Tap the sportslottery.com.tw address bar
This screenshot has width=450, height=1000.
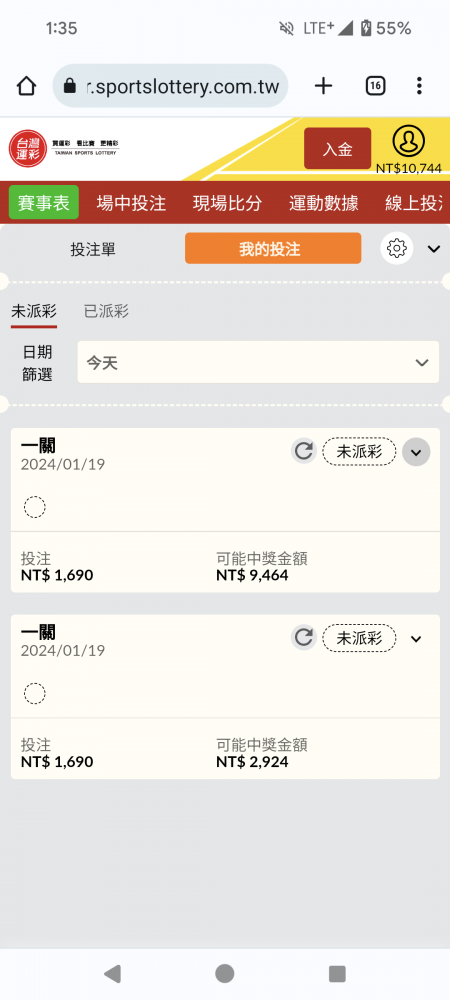(170, 85)
